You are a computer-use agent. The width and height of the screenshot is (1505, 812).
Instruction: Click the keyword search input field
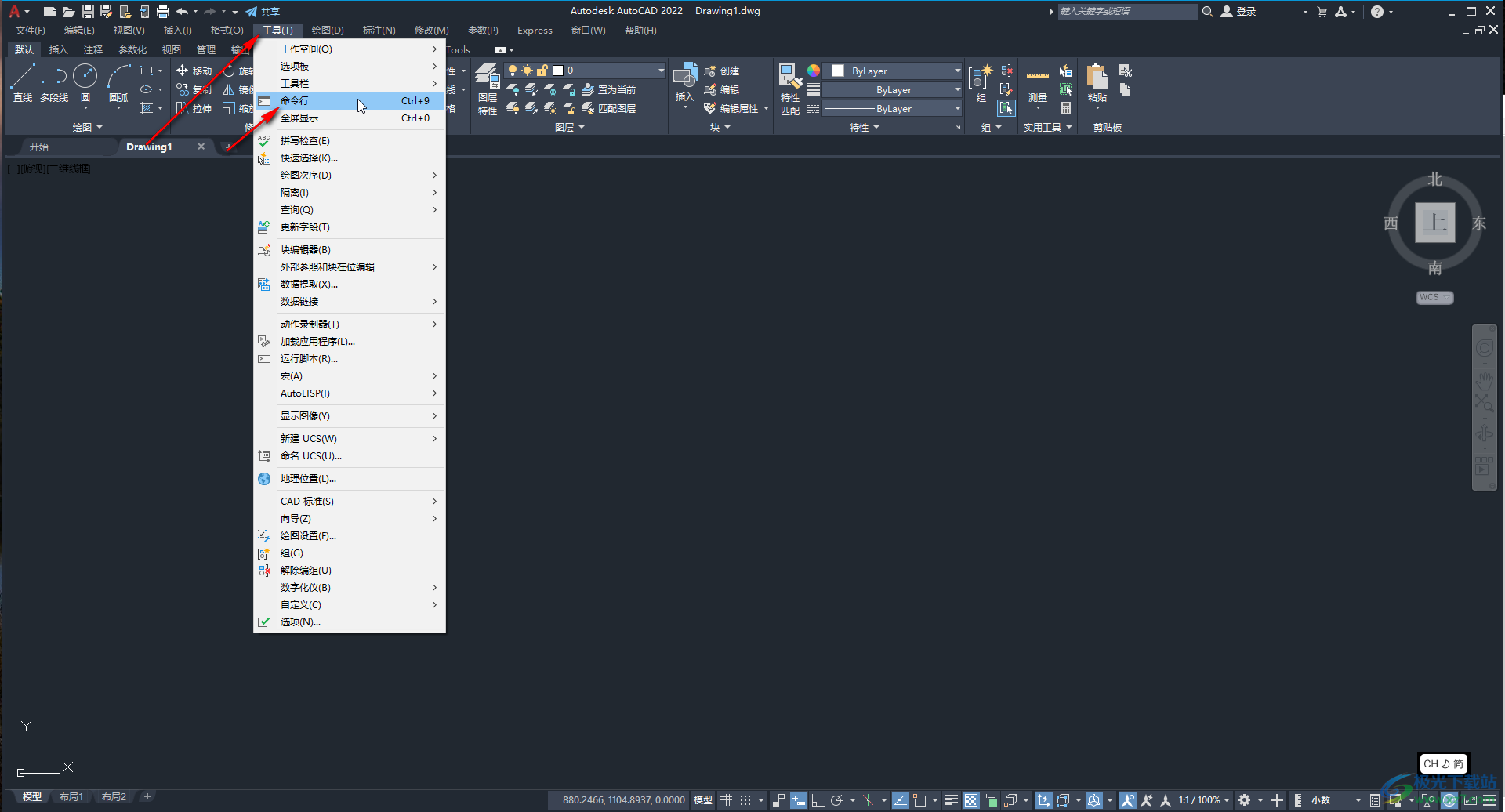click(x=1127, y=11)
